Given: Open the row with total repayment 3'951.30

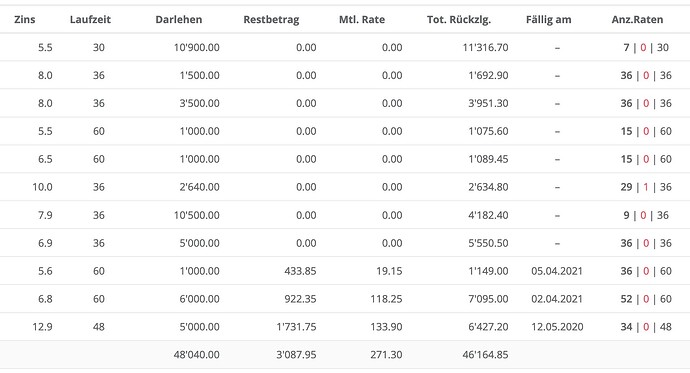Looking at the screenshot, I should (345, 103).
